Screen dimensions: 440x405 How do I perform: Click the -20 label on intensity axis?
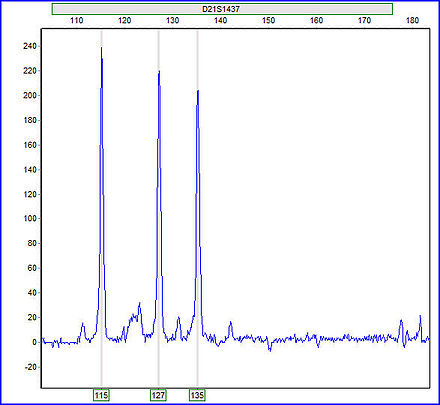click(x=30, y=367)
